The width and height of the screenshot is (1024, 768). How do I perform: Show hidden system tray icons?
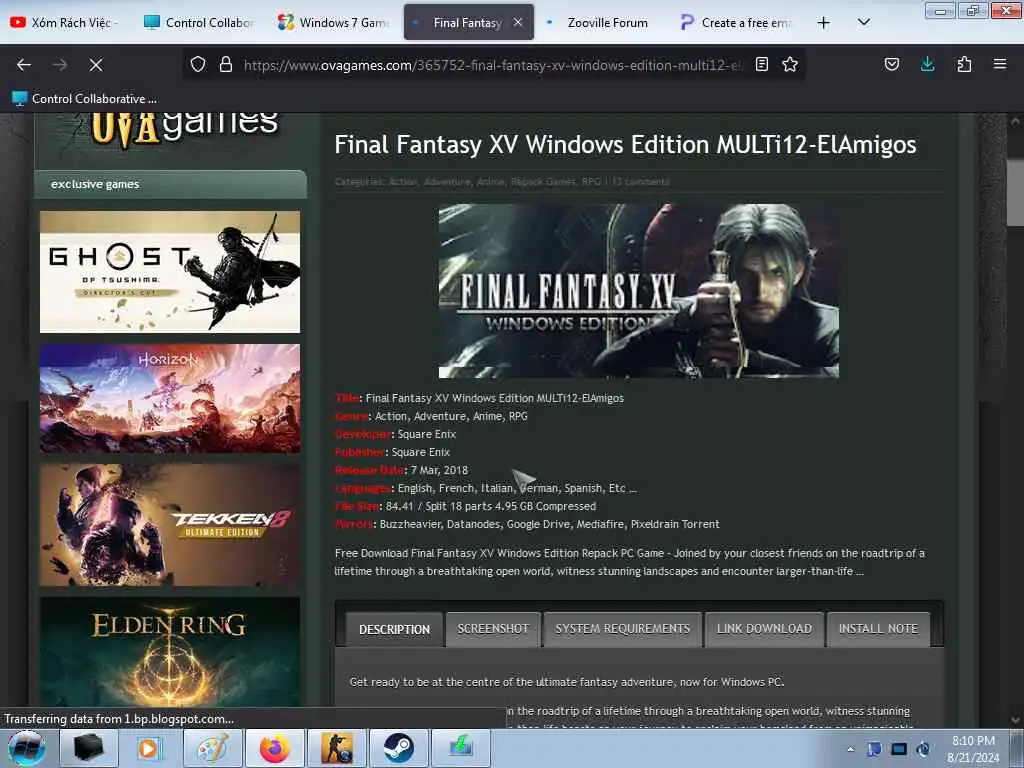coord(850,749)
